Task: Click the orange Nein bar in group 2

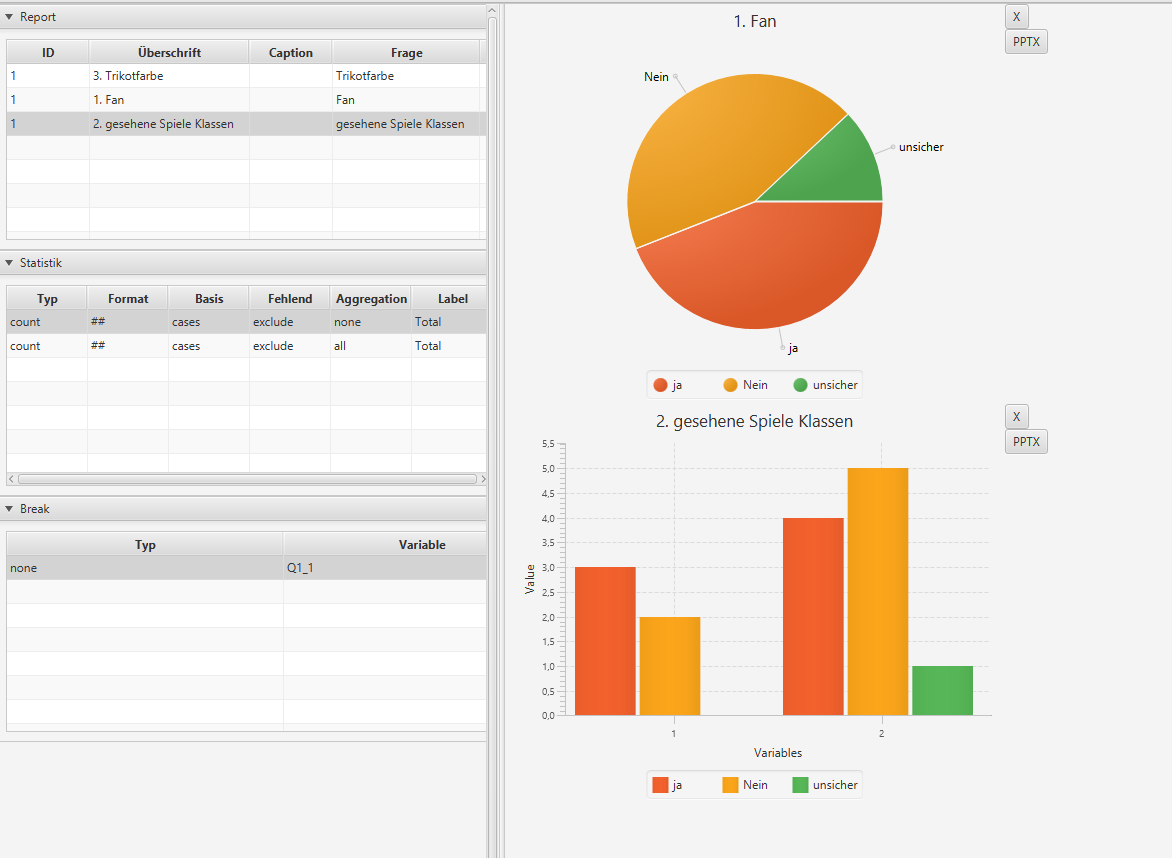Action: tap(878, 592)
